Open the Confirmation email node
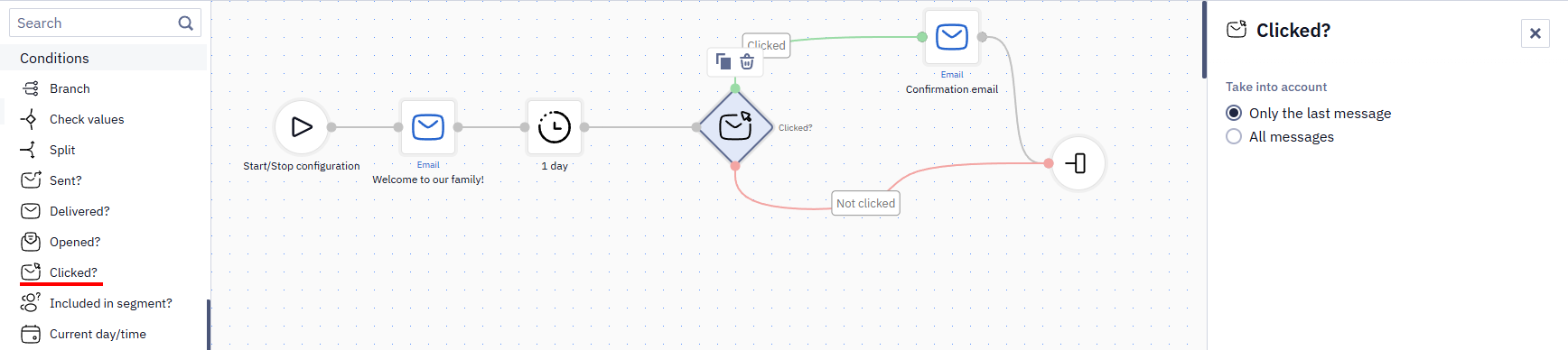The image size is (1568, 350). 952,37
